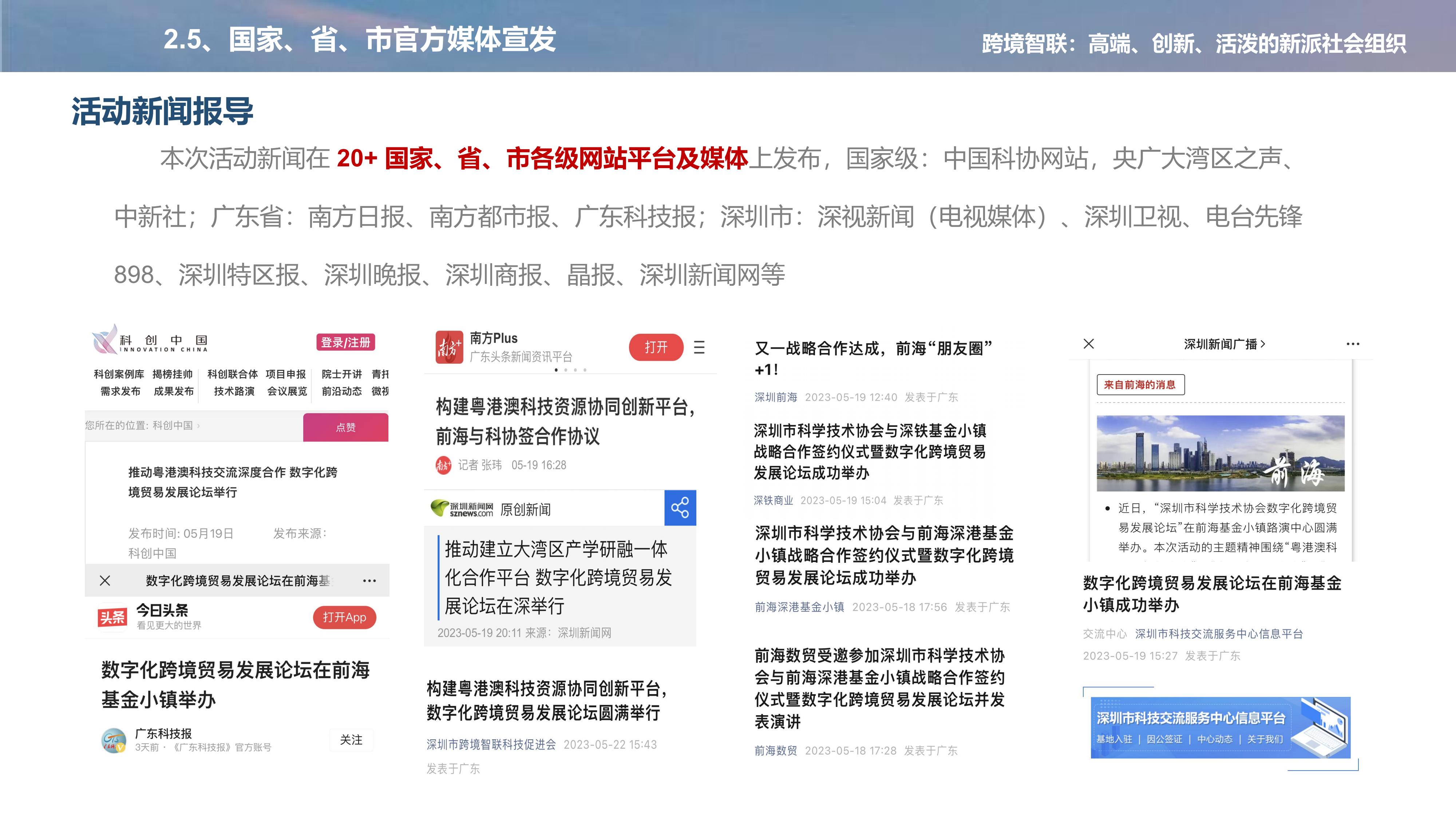This screenshot has height=819, width=1456.
Task: Open the three-dot menu on 深圳新闻广播
Action: (1353, 344)
